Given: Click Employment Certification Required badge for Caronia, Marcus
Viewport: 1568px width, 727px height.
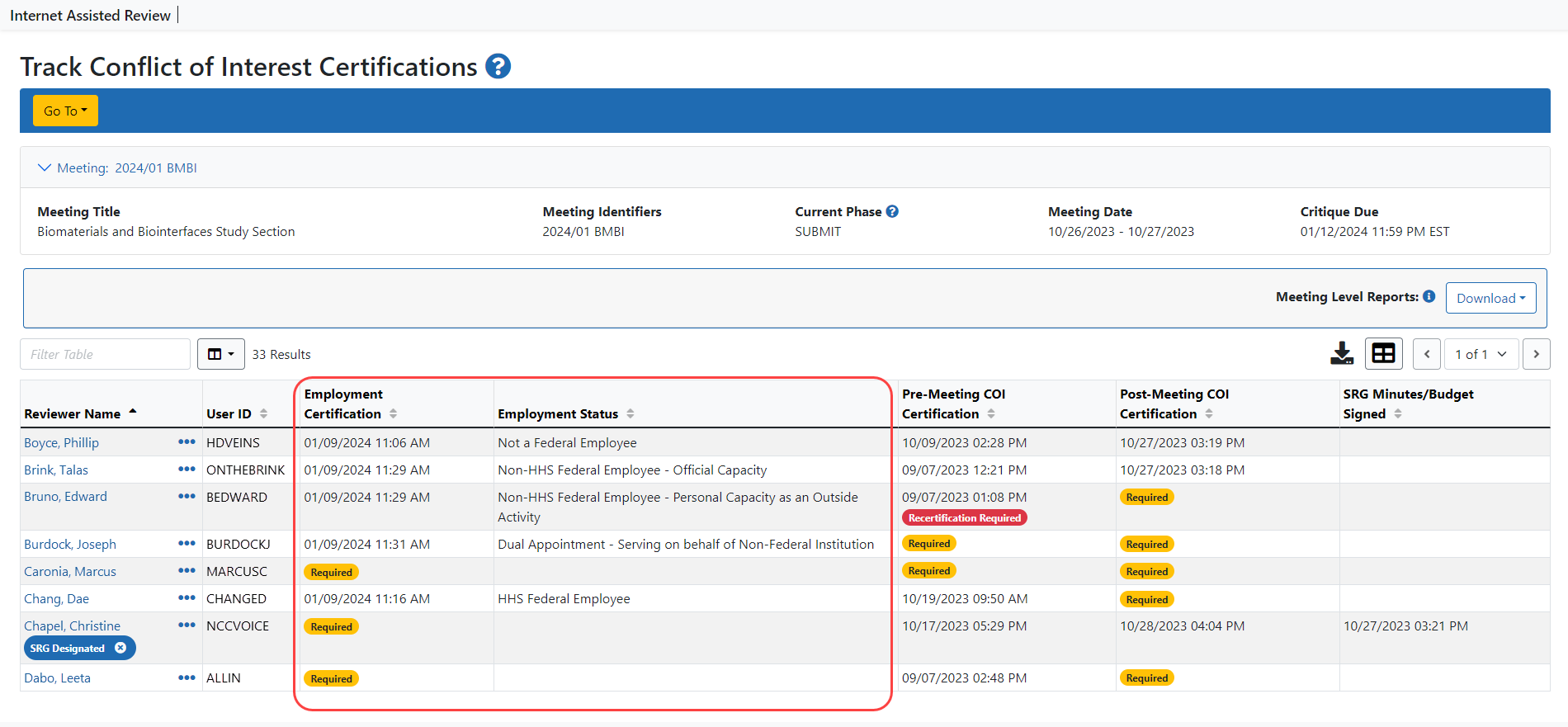Looking at the screenshot, I should [x=331, y=572].
